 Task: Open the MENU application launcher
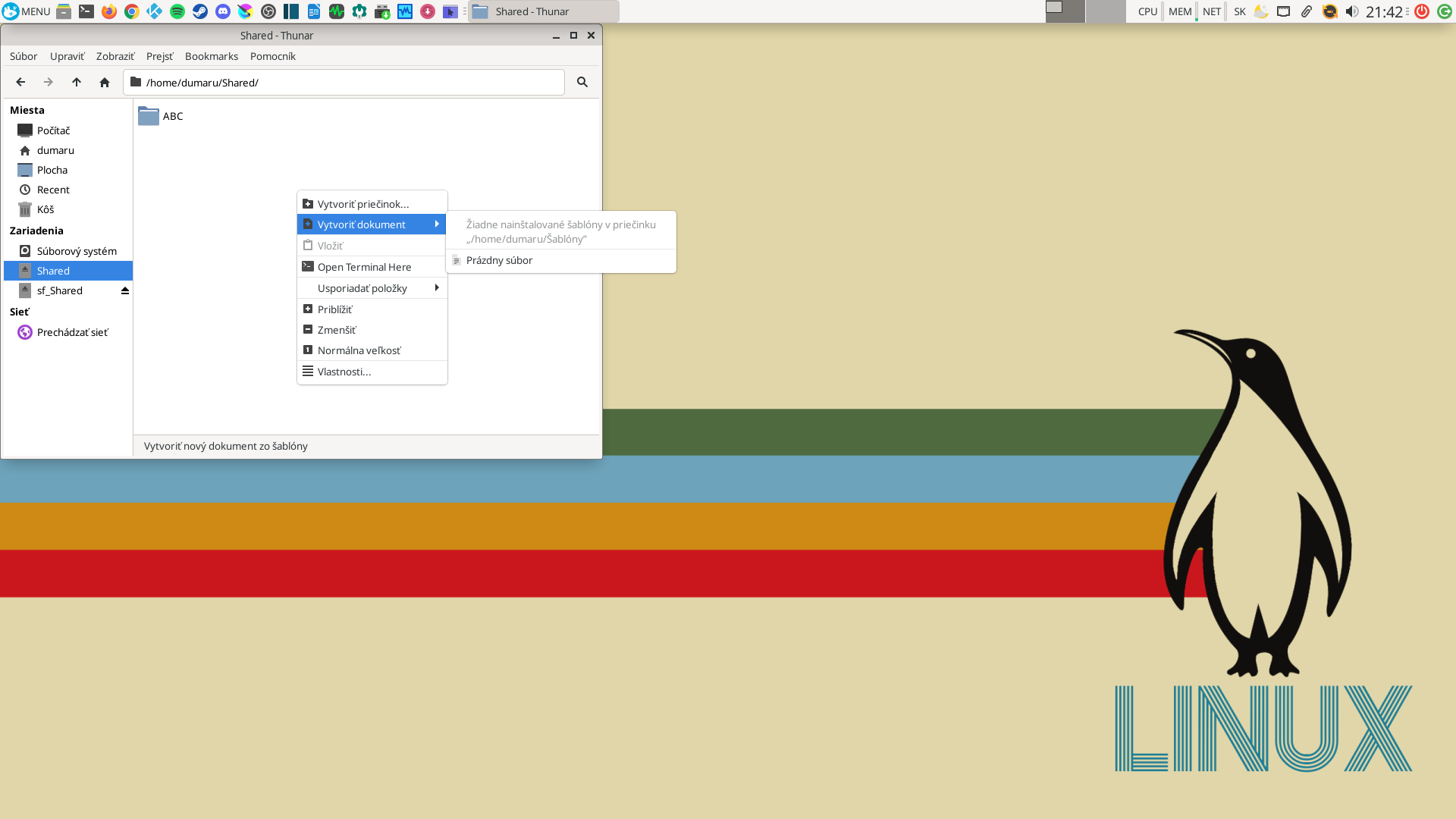point(27,11)
